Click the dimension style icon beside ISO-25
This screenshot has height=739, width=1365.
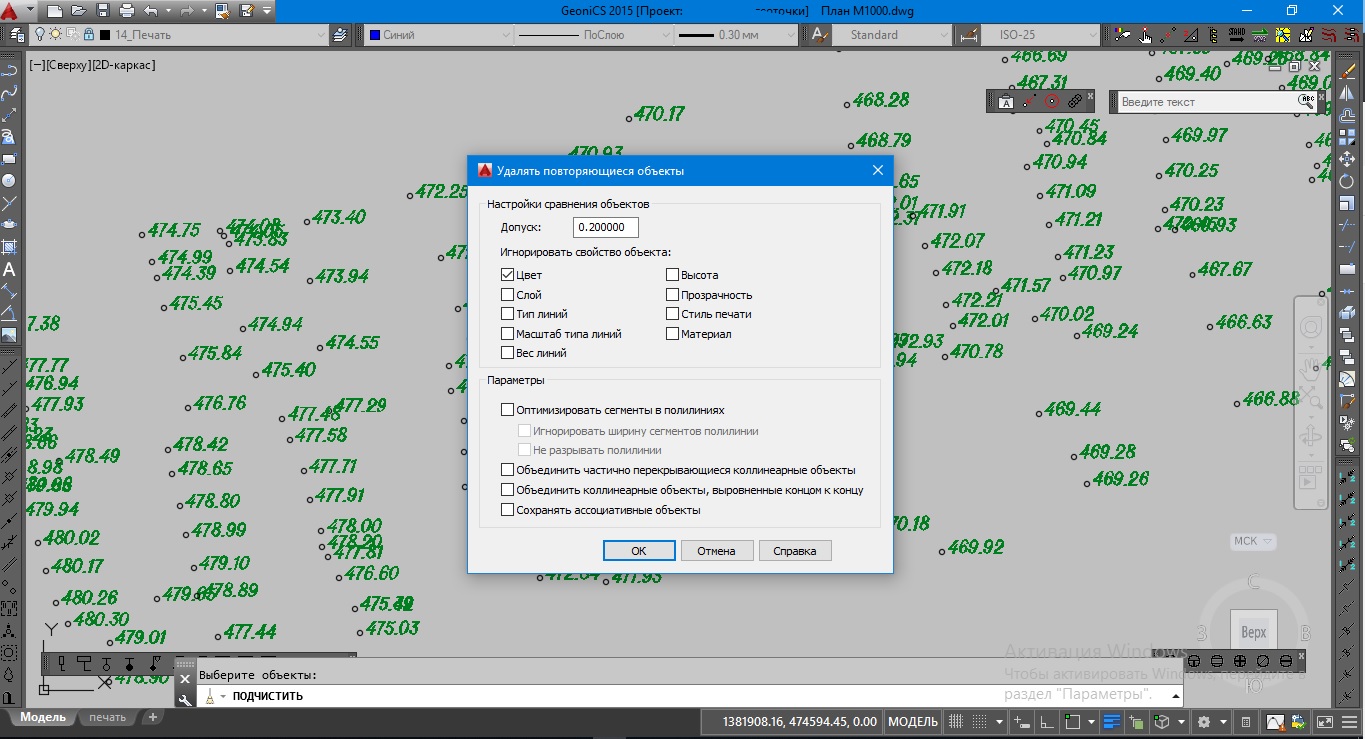[x=967, y=34]
